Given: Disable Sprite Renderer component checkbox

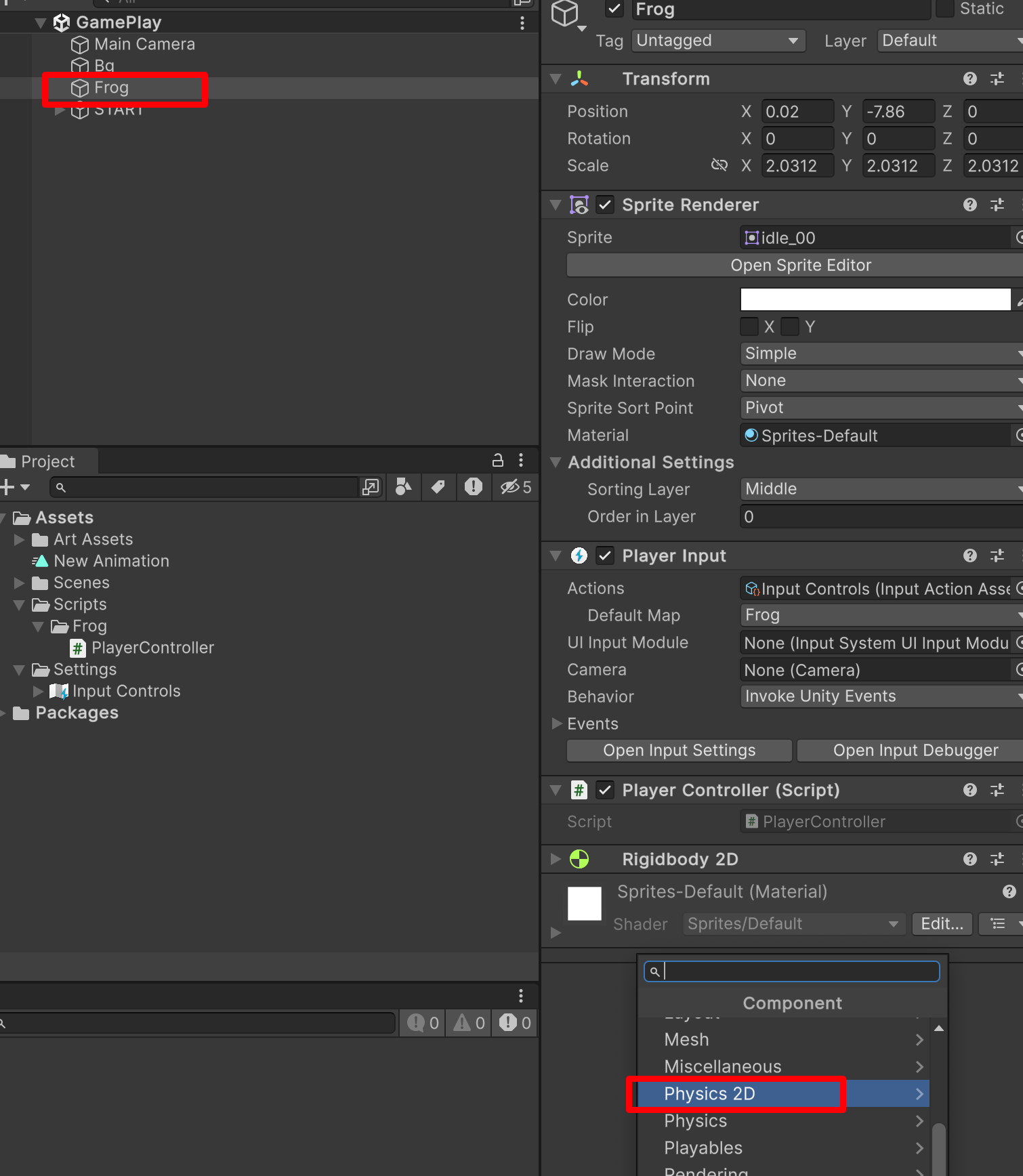Looking at the screenshot, I should click(x=605, y=205).
